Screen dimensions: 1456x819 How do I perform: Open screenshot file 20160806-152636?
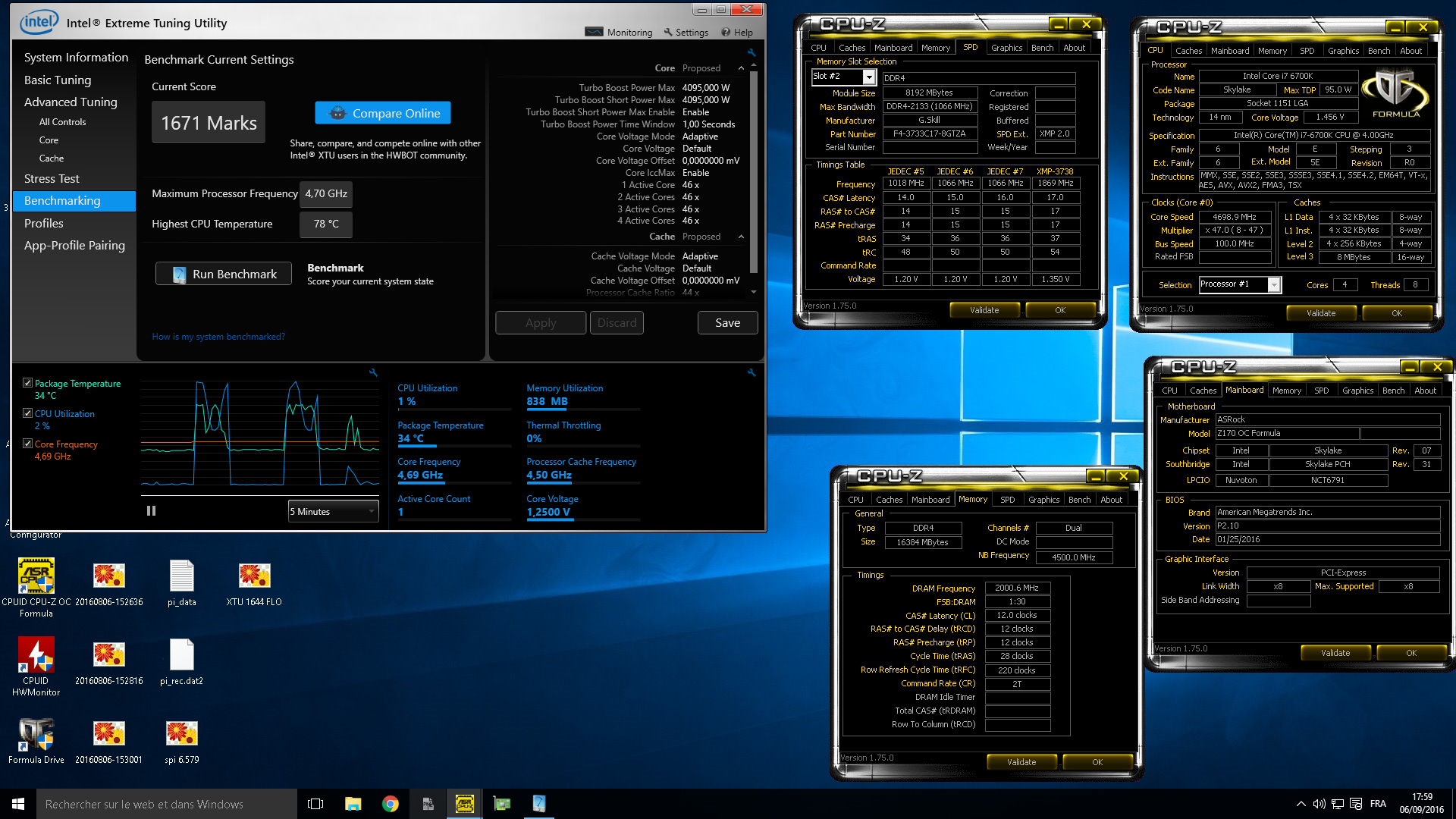(x=108, y=584)
